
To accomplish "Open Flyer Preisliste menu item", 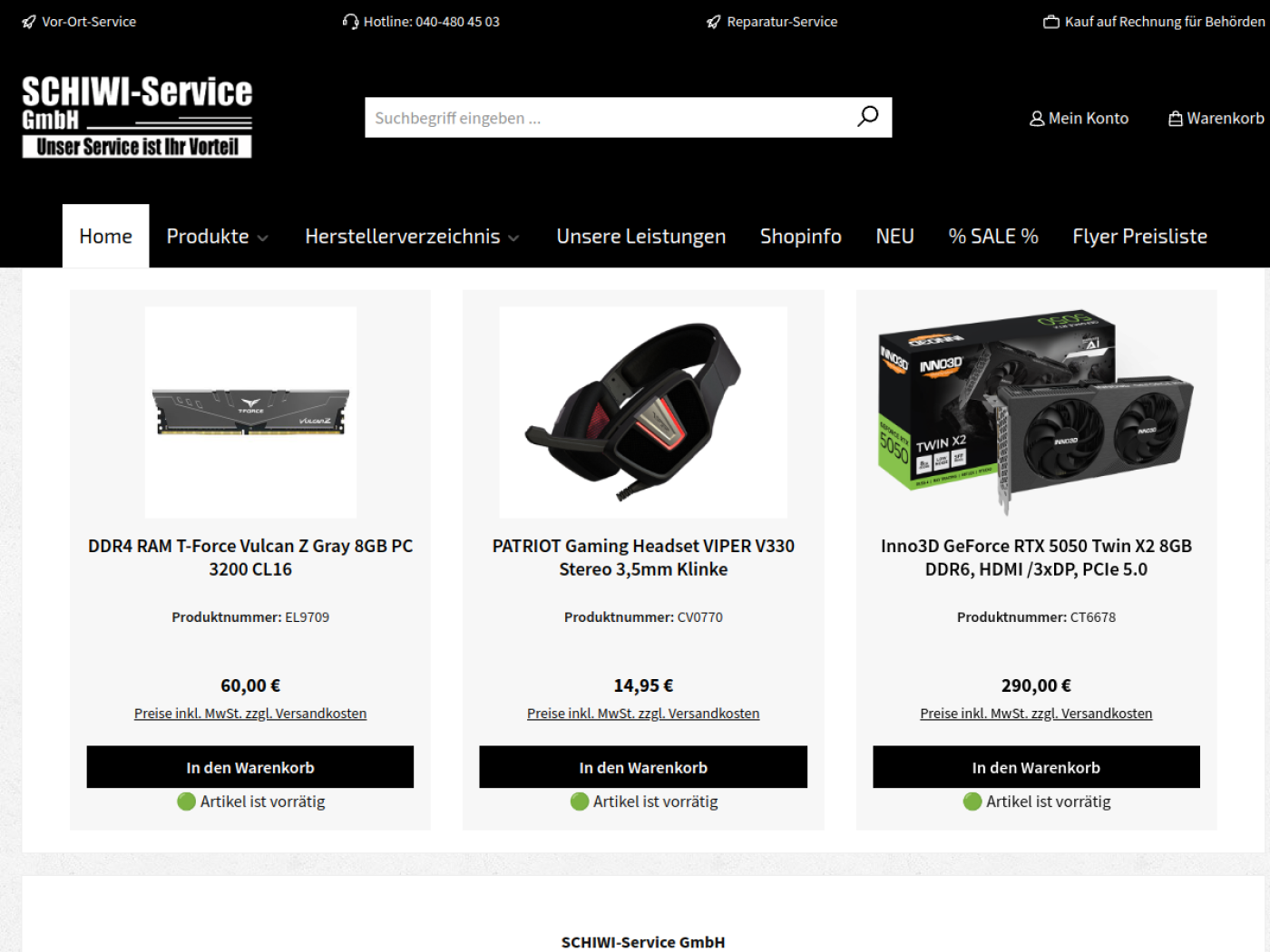I will tap(1139, 236).
